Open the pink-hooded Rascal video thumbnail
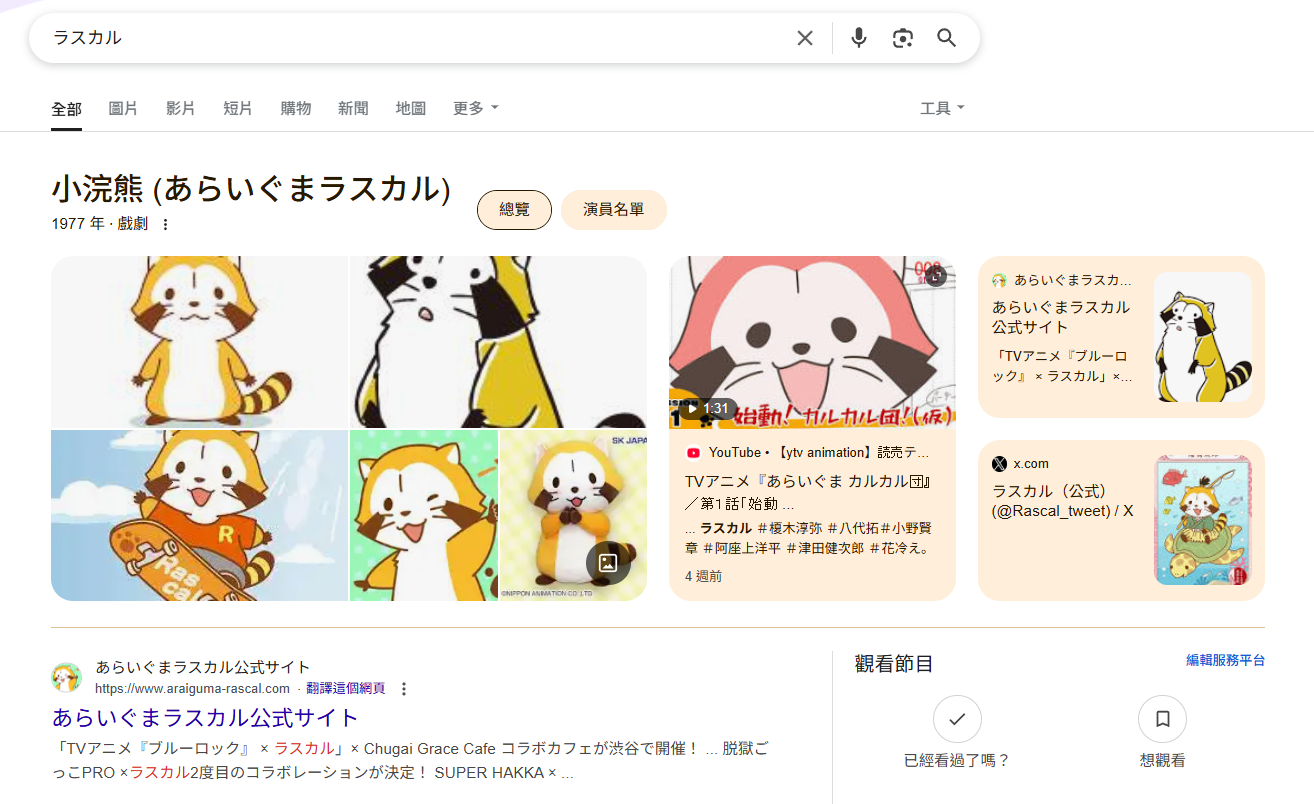This screenshot has height=804, width=1314. point(812,342)
